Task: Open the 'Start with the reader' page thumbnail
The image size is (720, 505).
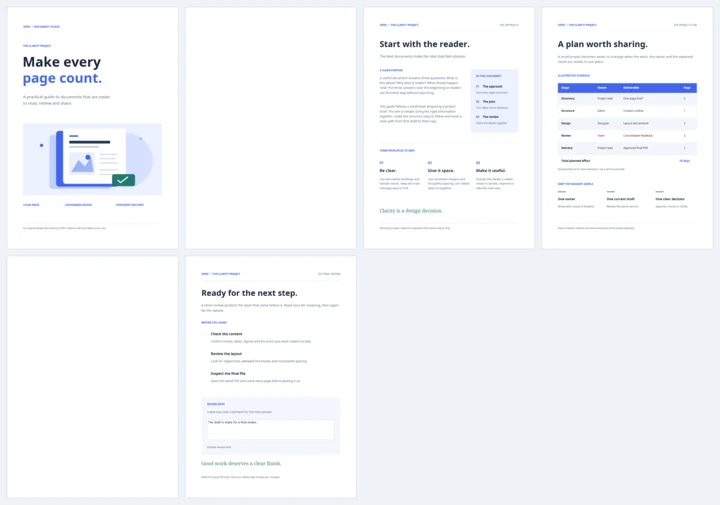Action: pyautogui.click(x=449, y=128)
